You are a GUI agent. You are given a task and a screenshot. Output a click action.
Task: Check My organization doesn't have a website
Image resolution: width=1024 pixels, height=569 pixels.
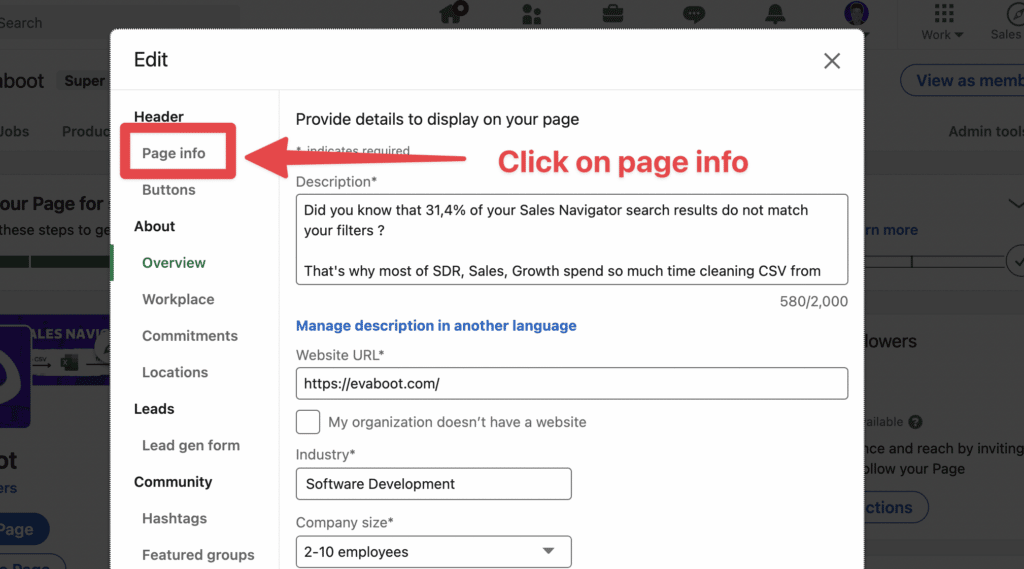point(308,422)
